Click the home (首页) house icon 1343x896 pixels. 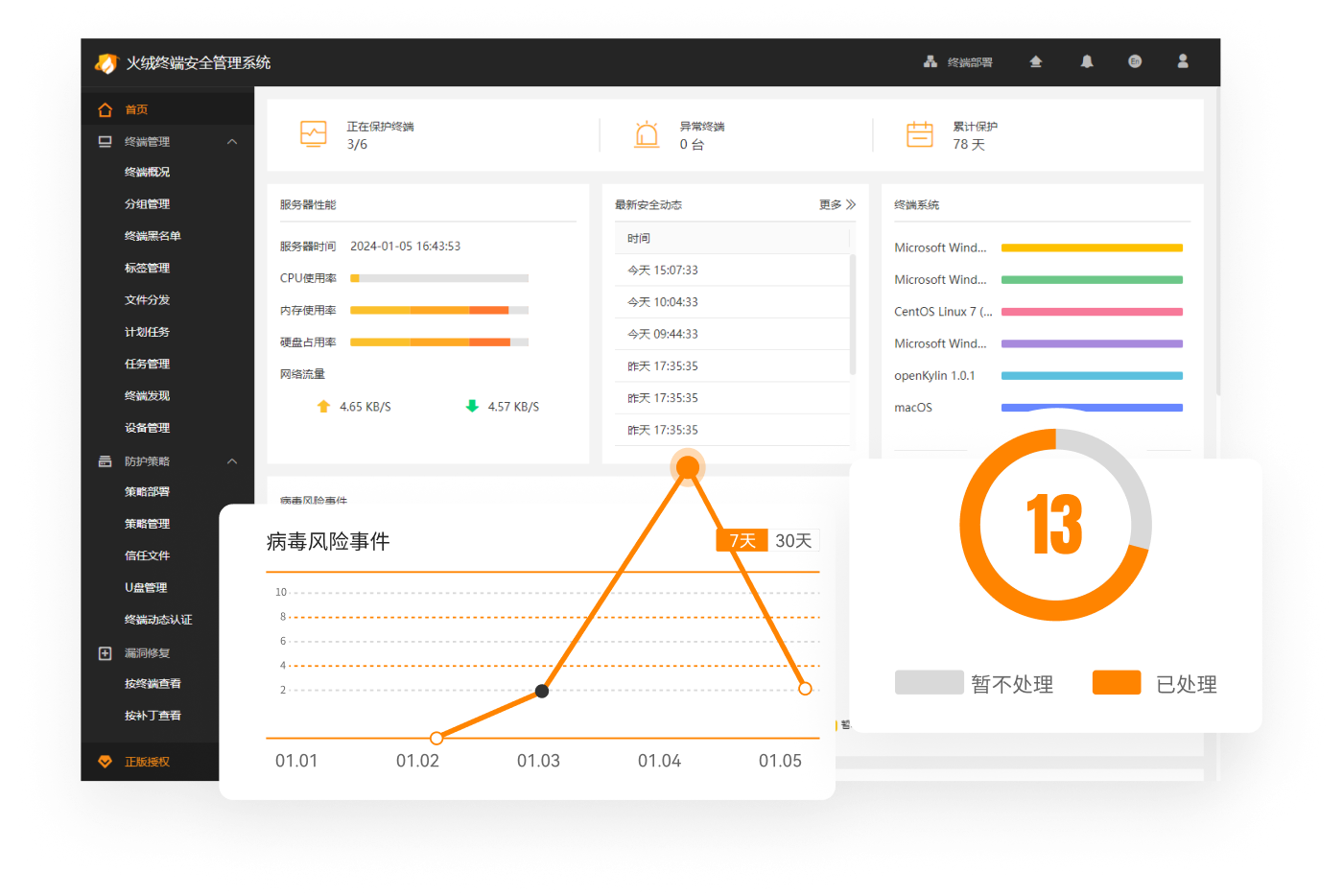pos(105,109)
